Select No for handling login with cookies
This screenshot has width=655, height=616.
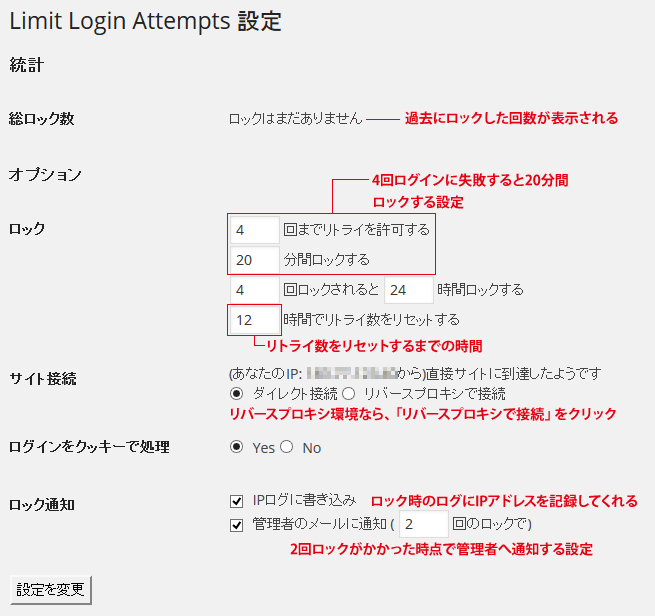287,447
